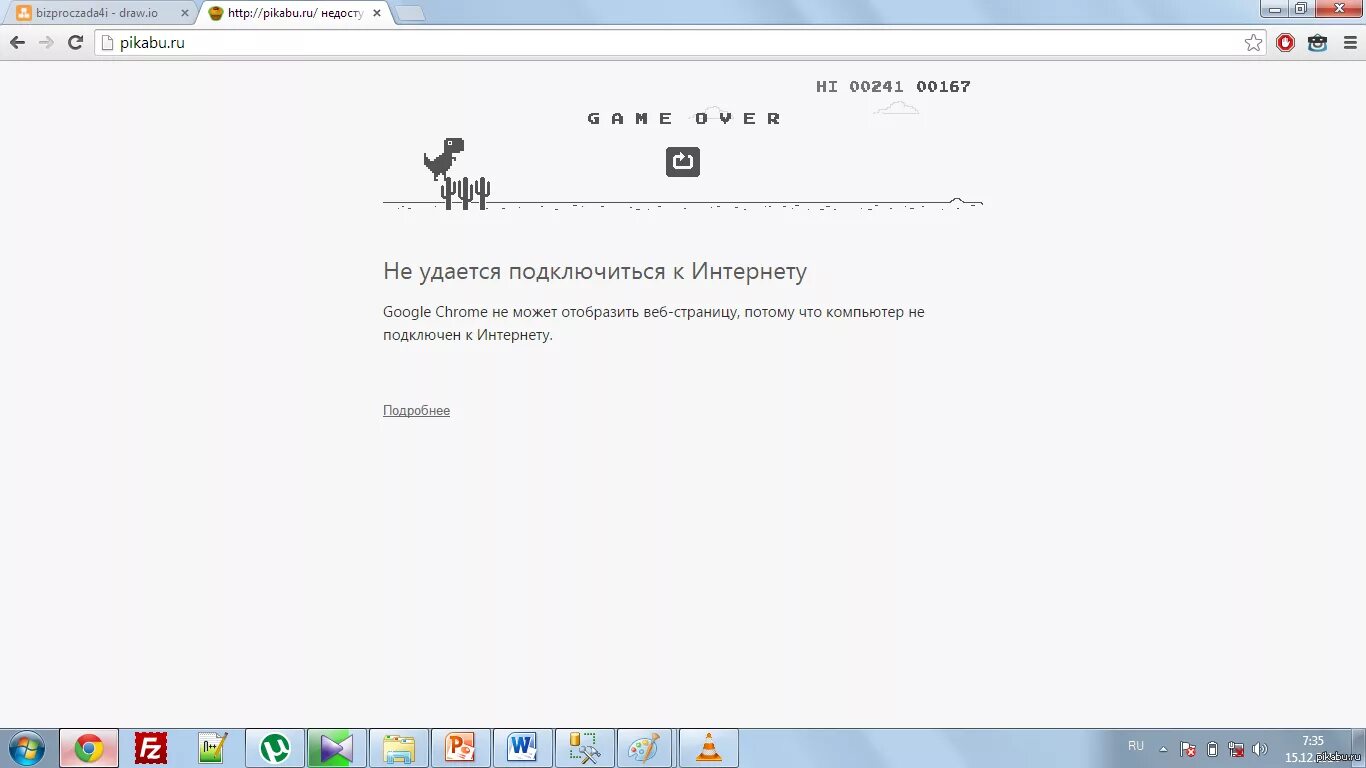Click the purple bow-tie taskbar app icon
Viewport: 1366px width, 768px height.
click(x=337, y=748)
